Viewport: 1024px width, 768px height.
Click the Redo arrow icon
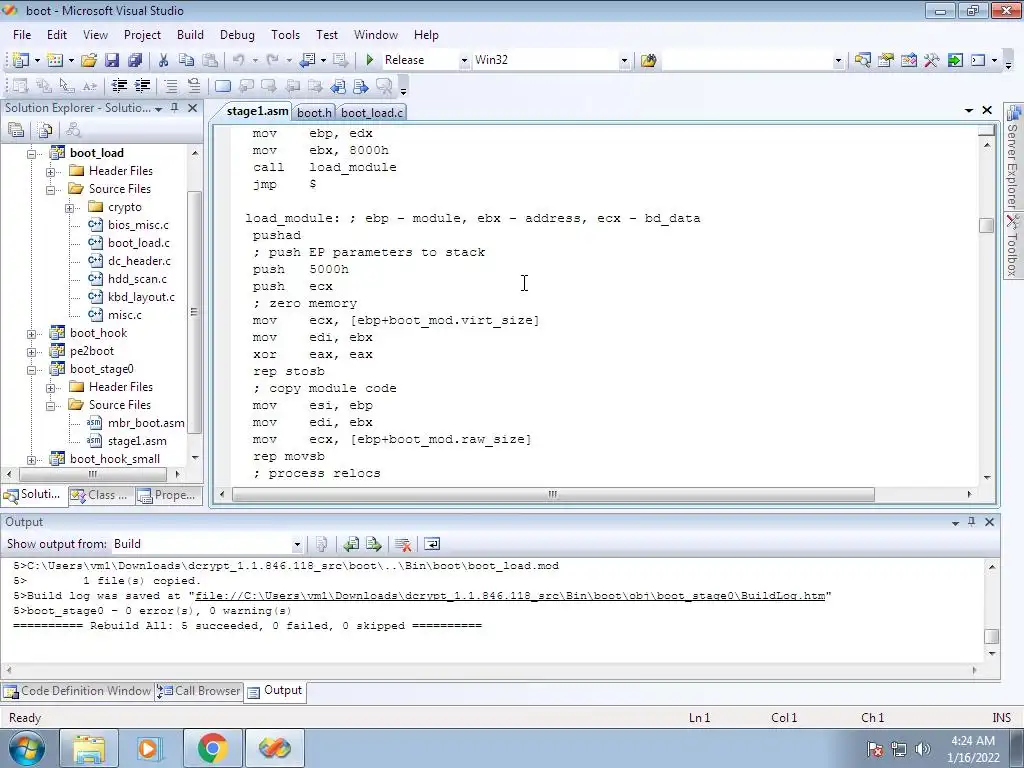tap(272, 60)
